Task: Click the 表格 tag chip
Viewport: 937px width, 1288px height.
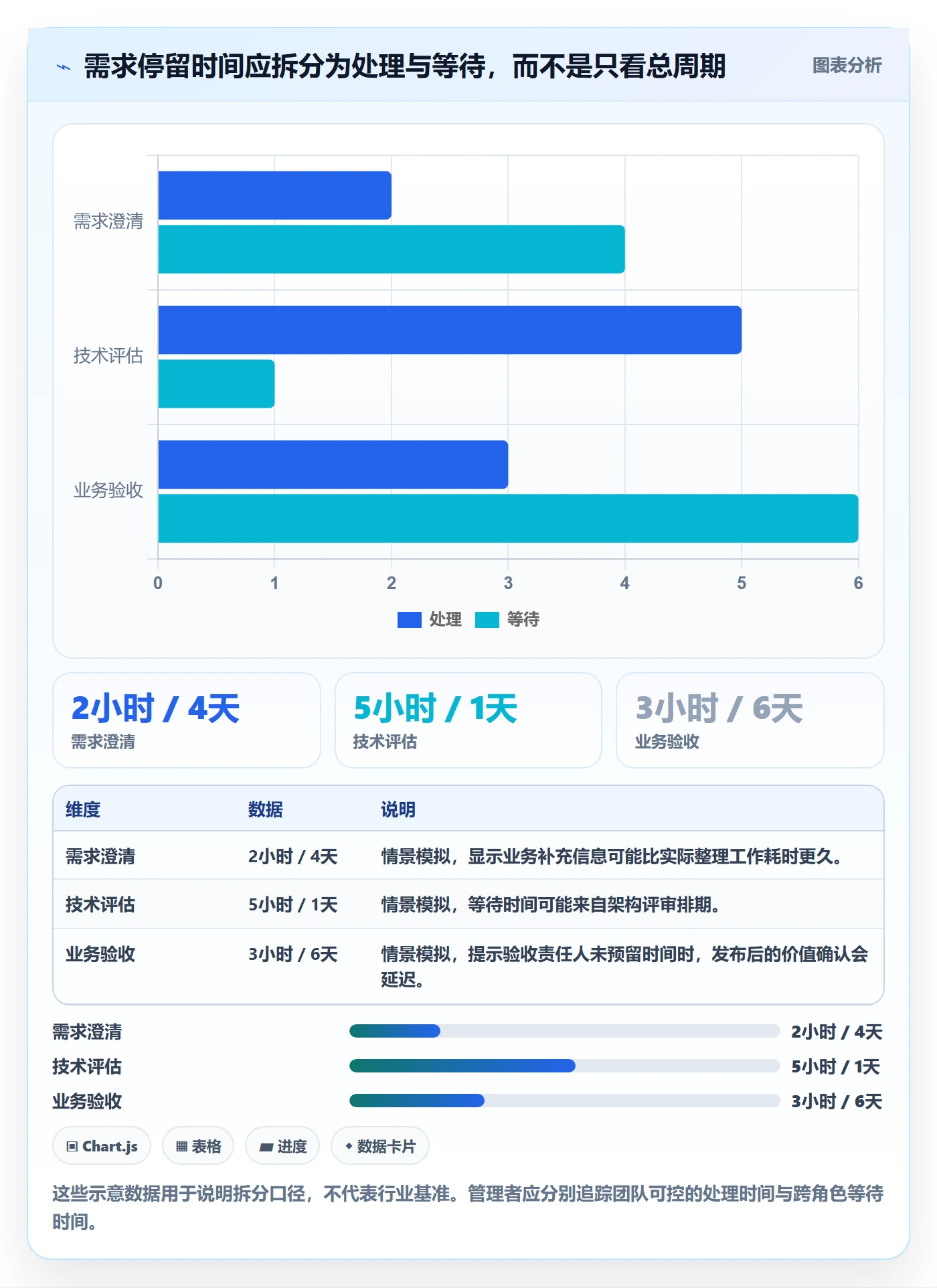Action: (x=198, y=1146)
